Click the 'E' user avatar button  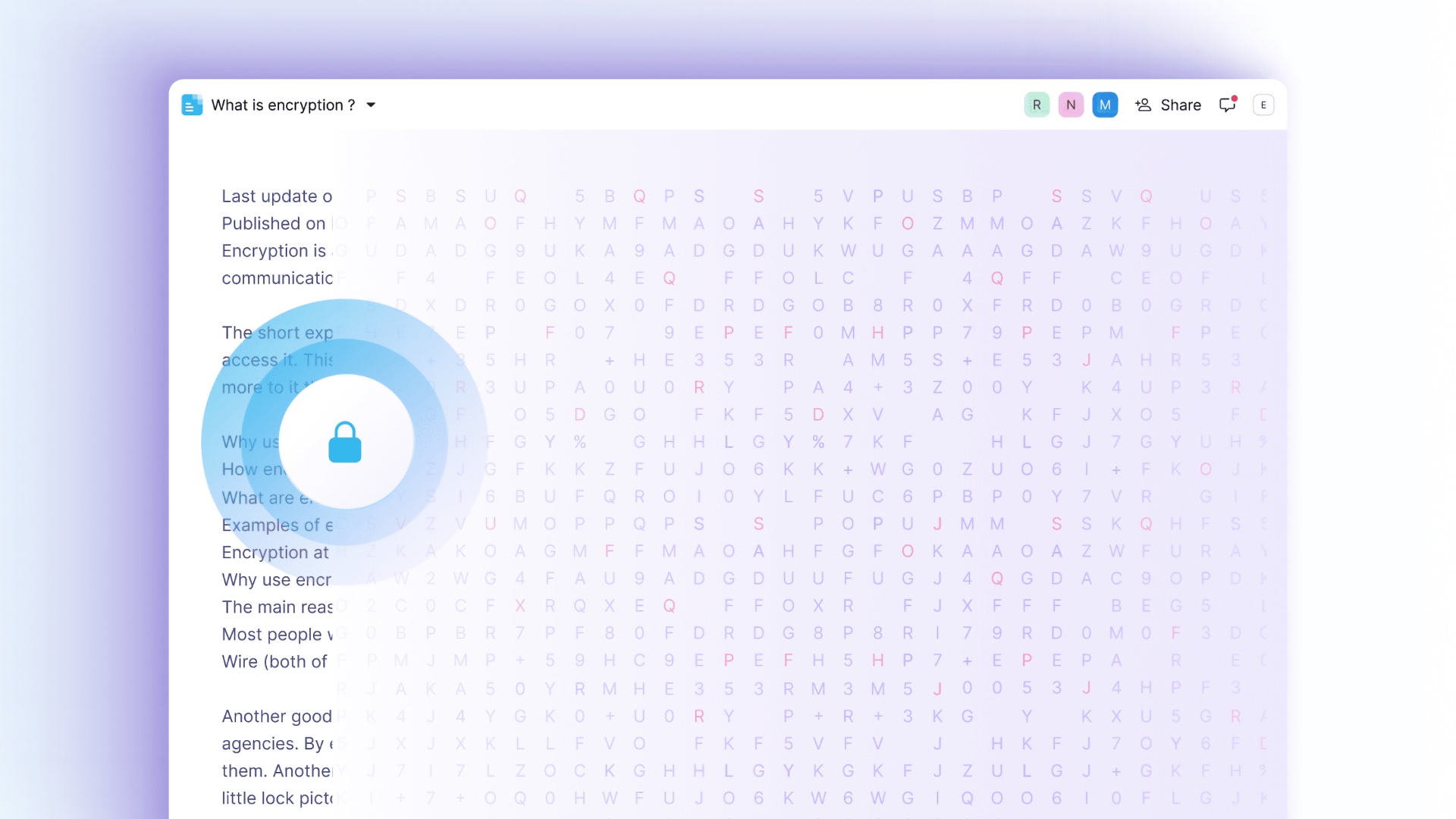point(1266,105)
